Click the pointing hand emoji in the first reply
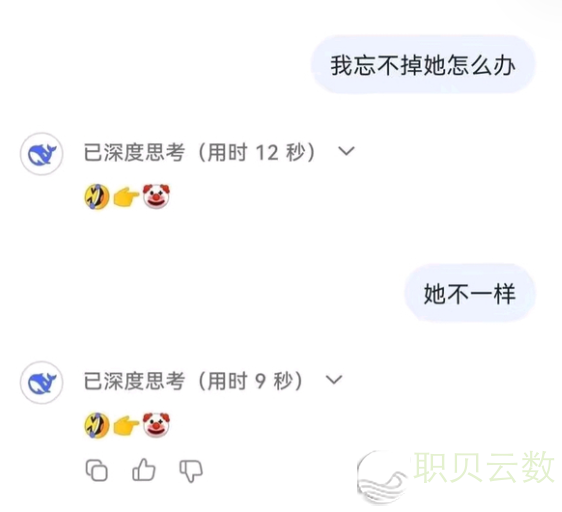Viewport: 562px width, 512px height. (126, 197)
